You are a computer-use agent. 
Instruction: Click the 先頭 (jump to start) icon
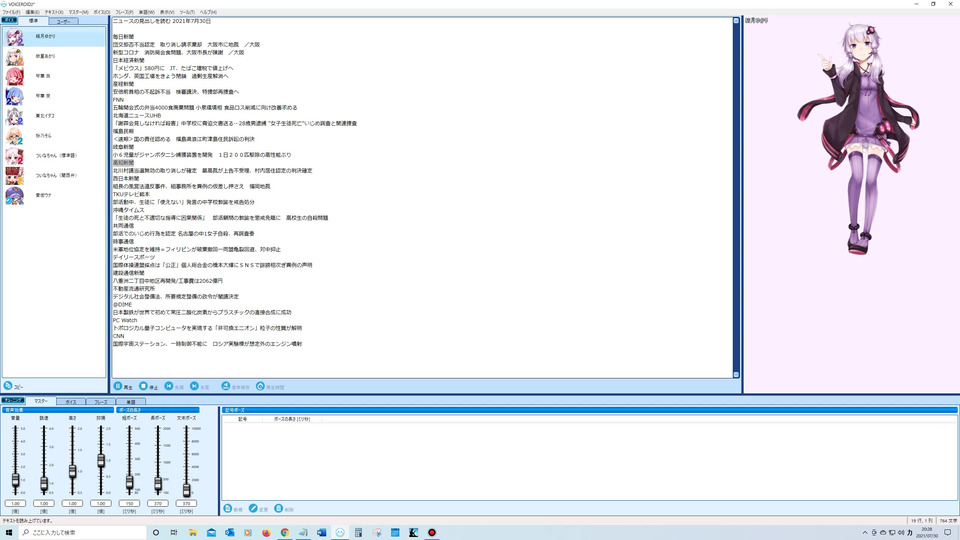pos(169,386)
